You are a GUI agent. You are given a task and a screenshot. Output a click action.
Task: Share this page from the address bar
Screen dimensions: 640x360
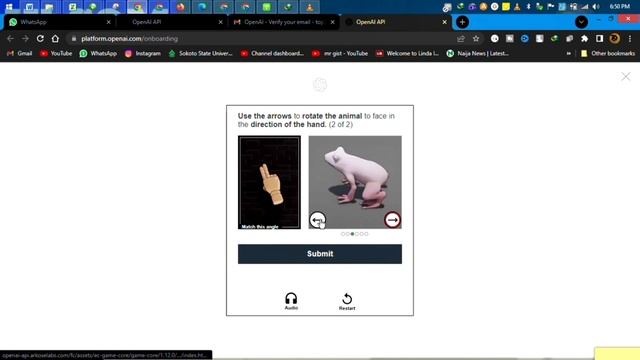pyautogui.click(x=461, y=38)
